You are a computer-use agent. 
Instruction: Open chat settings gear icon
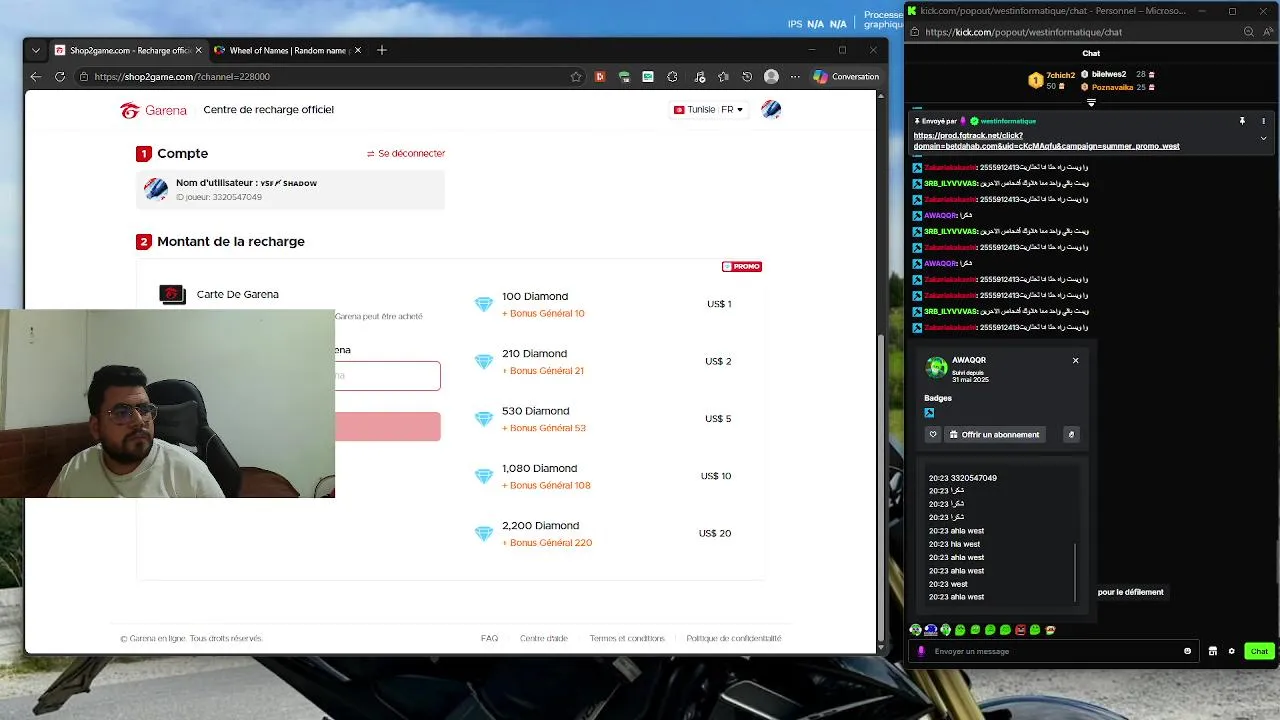coord(1232,651)
